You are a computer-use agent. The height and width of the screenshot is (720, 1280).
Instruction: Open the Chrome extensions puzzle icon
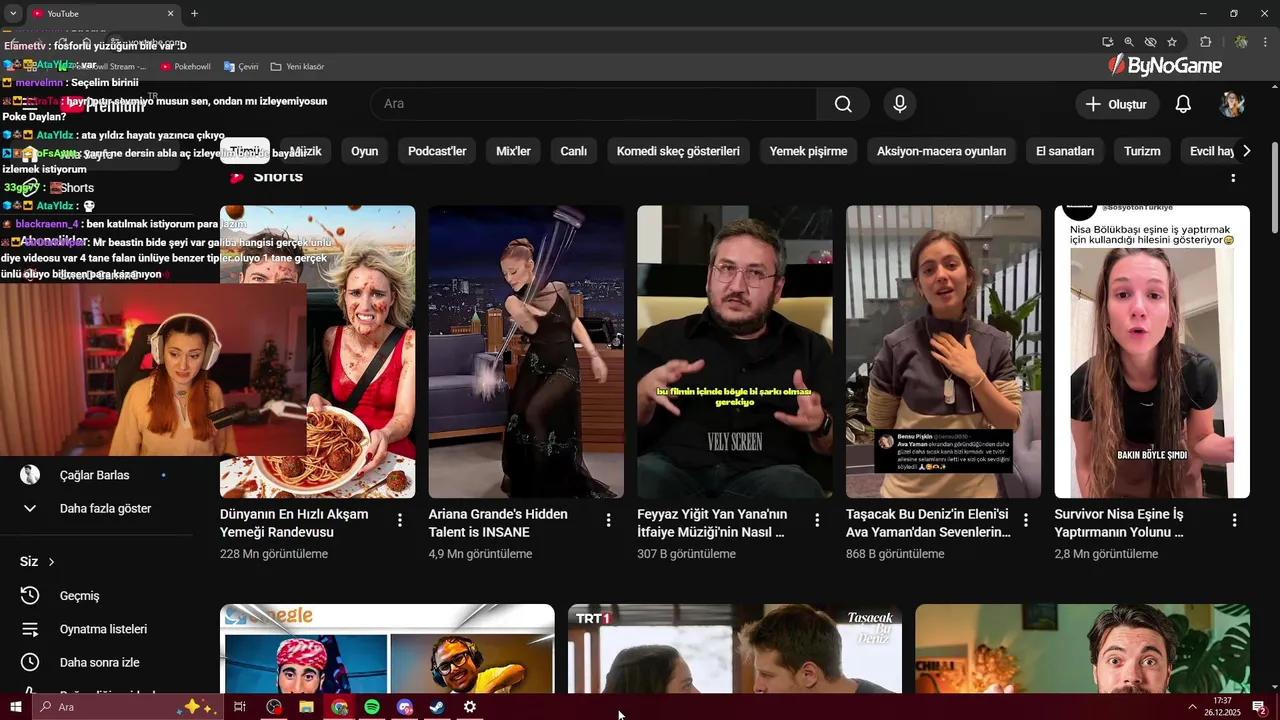1205,42
